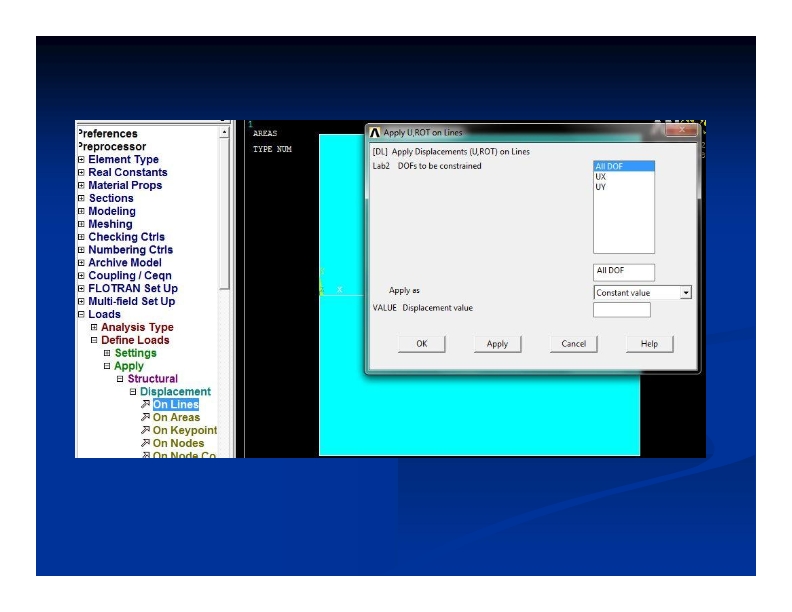Close the Apply U,ROT on Lines dialog
Image resolution: width=792 pixels, height=612 pixels.
[681, 131]
